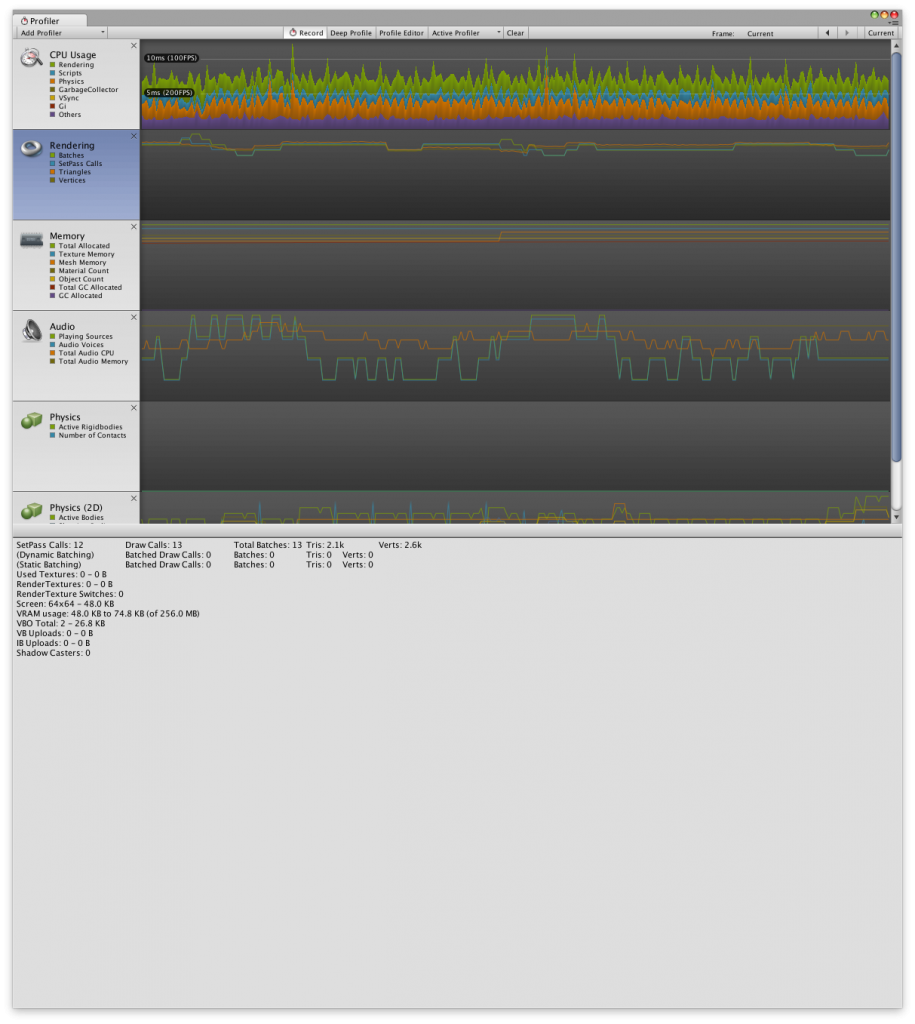
Task: Close the CPU Usage profiler module
Action: 134,46
